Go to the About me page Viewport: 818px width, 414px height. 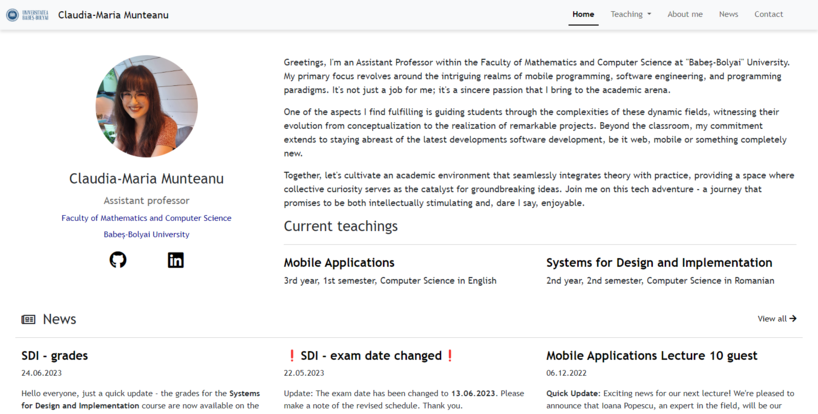[x=685, y=15]
